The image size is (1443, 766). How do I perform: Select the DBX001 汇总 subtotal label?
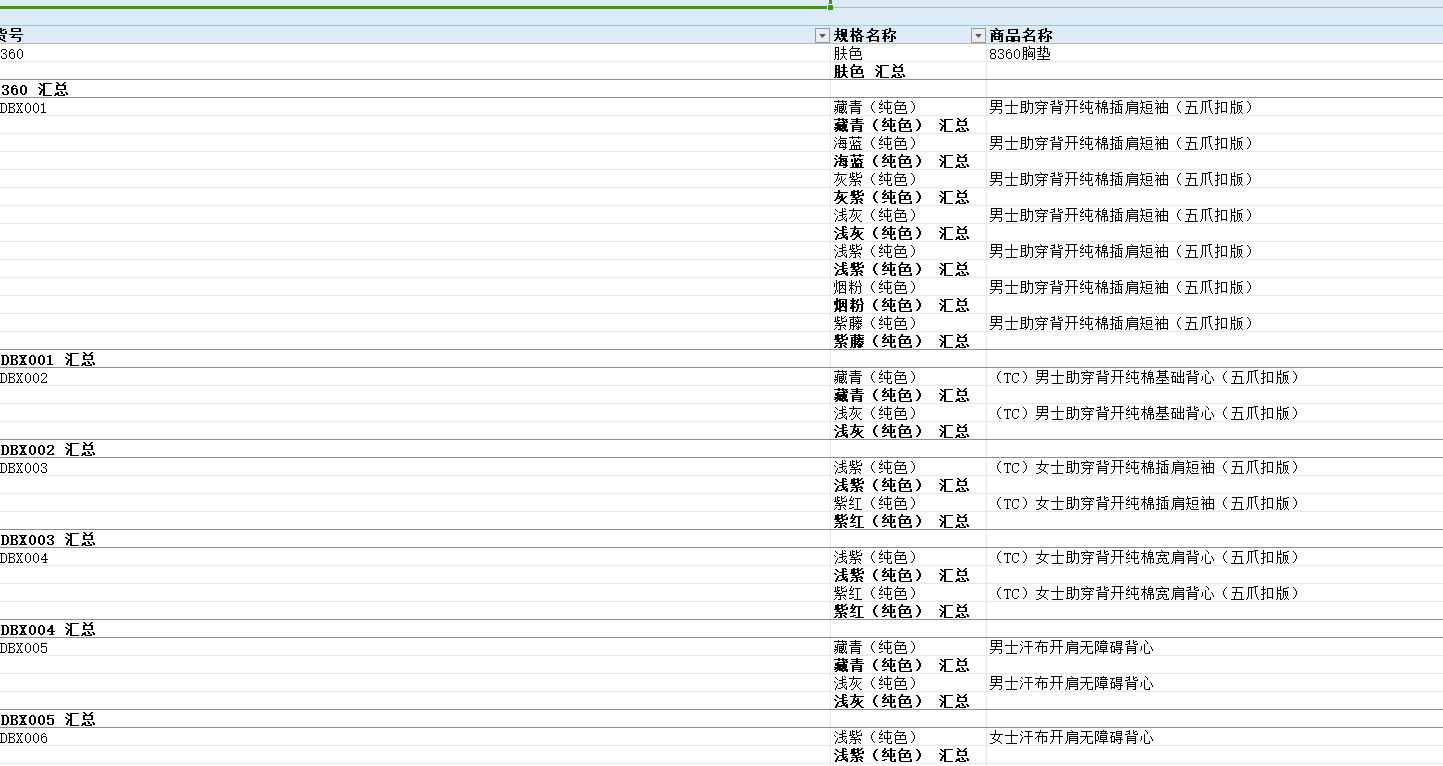tap(48, 360)
